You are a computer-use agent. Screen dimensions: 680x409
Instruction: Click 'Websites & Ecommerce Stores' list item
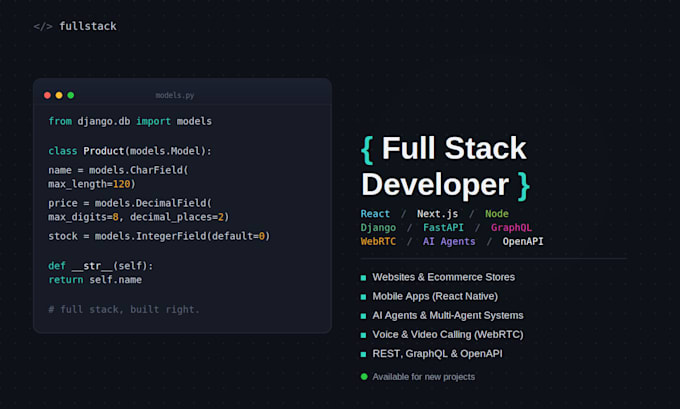pyautogui.click(x=444, y=277)
